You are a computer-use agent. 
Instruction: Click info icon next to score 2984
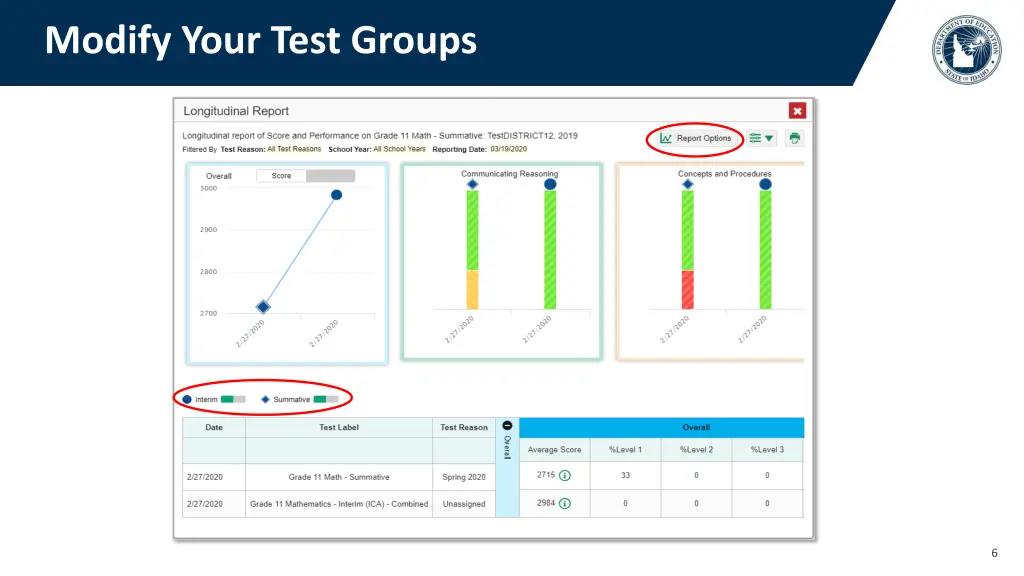(565, 504)
